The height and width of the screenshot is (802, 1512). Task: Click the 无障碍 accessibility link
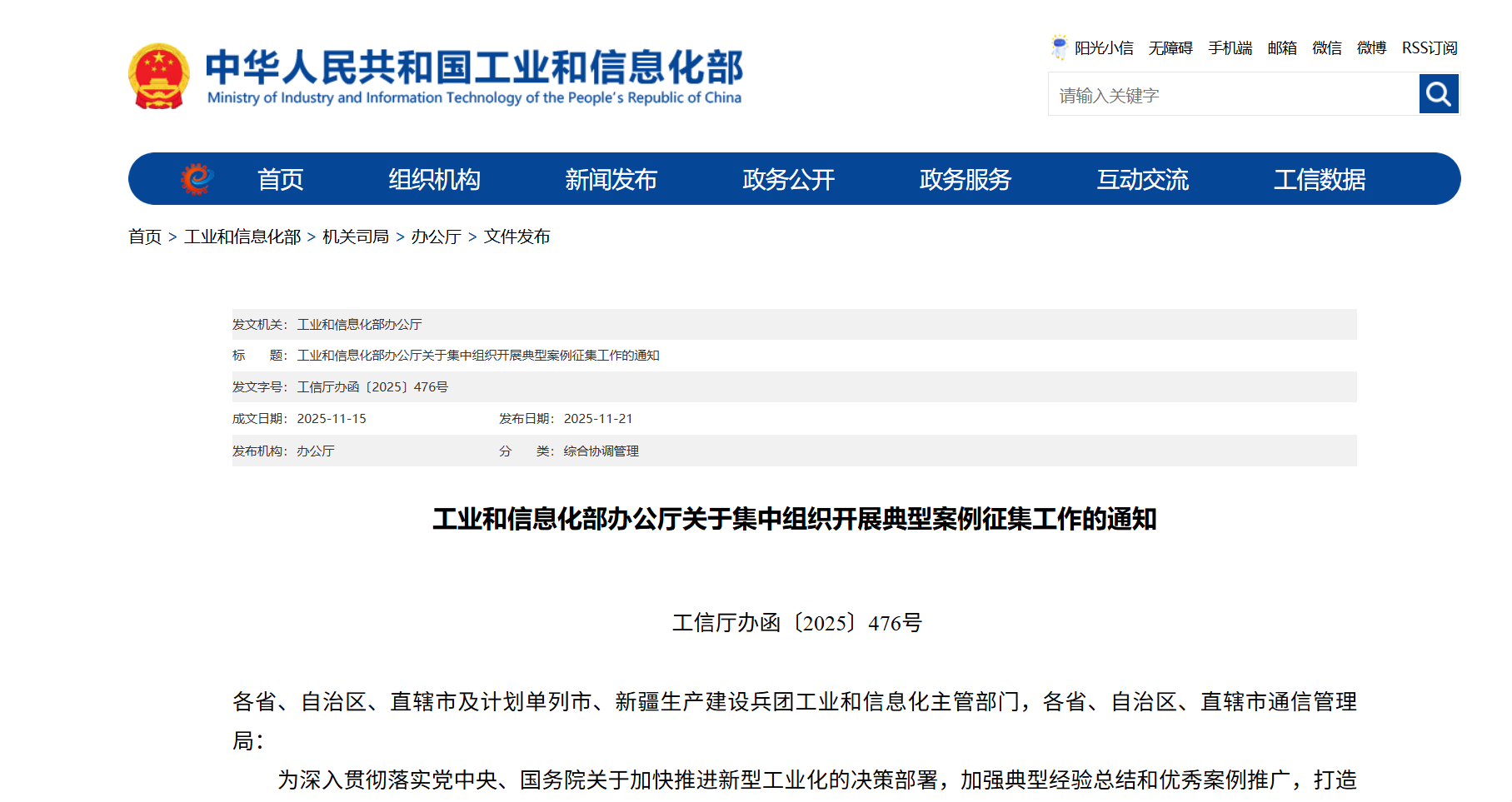pyautogui.click(x=1170, y=48)
